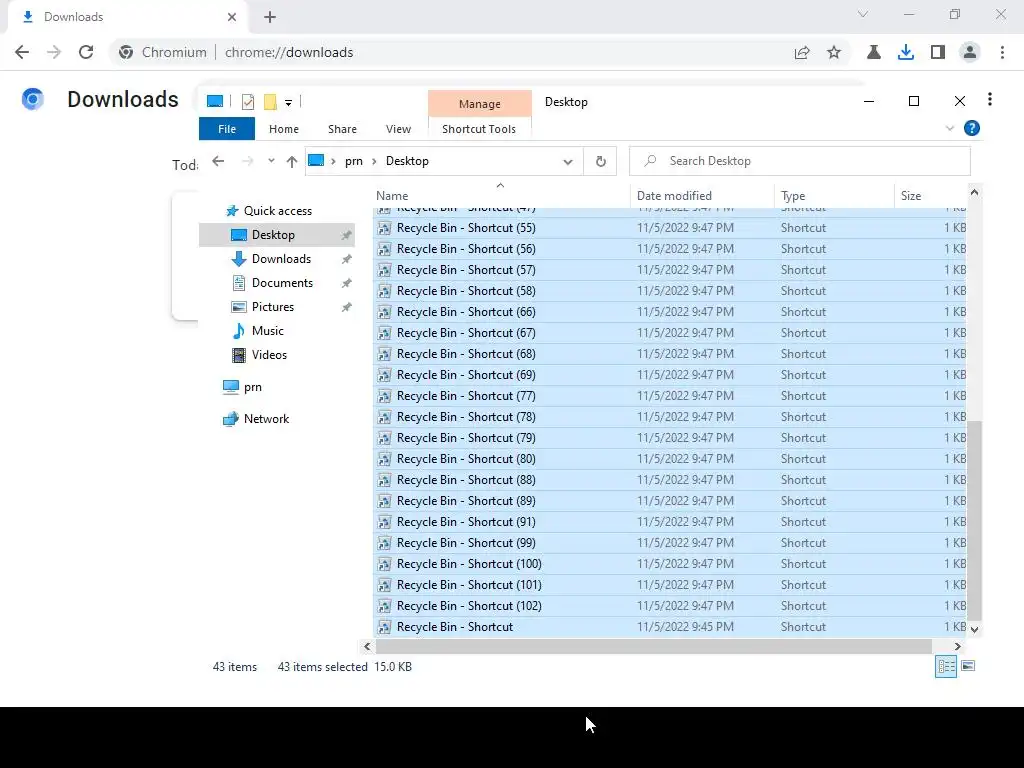Click the Chromium back arrow
1024x768 pixels.
coord(22,52)
